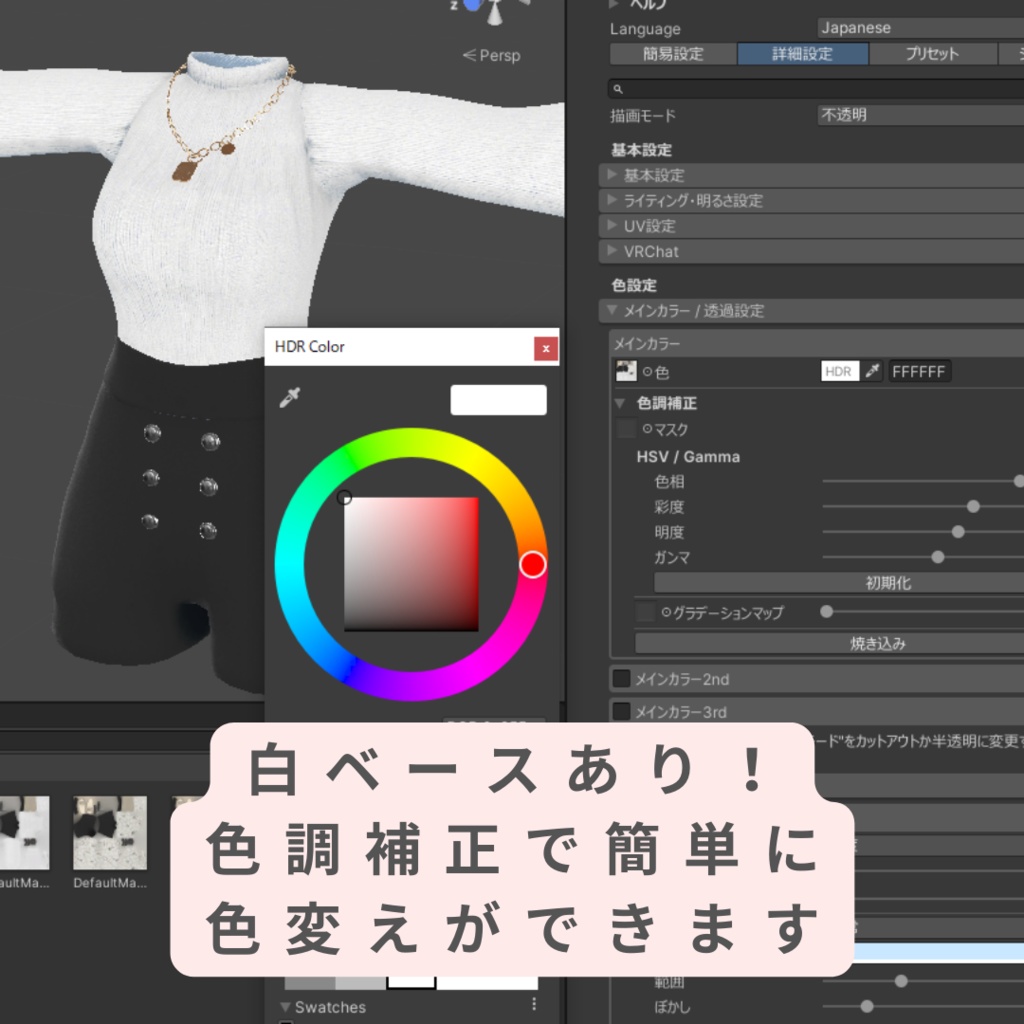Open the main color texture slot thumbnail

[x=626, y=371]
